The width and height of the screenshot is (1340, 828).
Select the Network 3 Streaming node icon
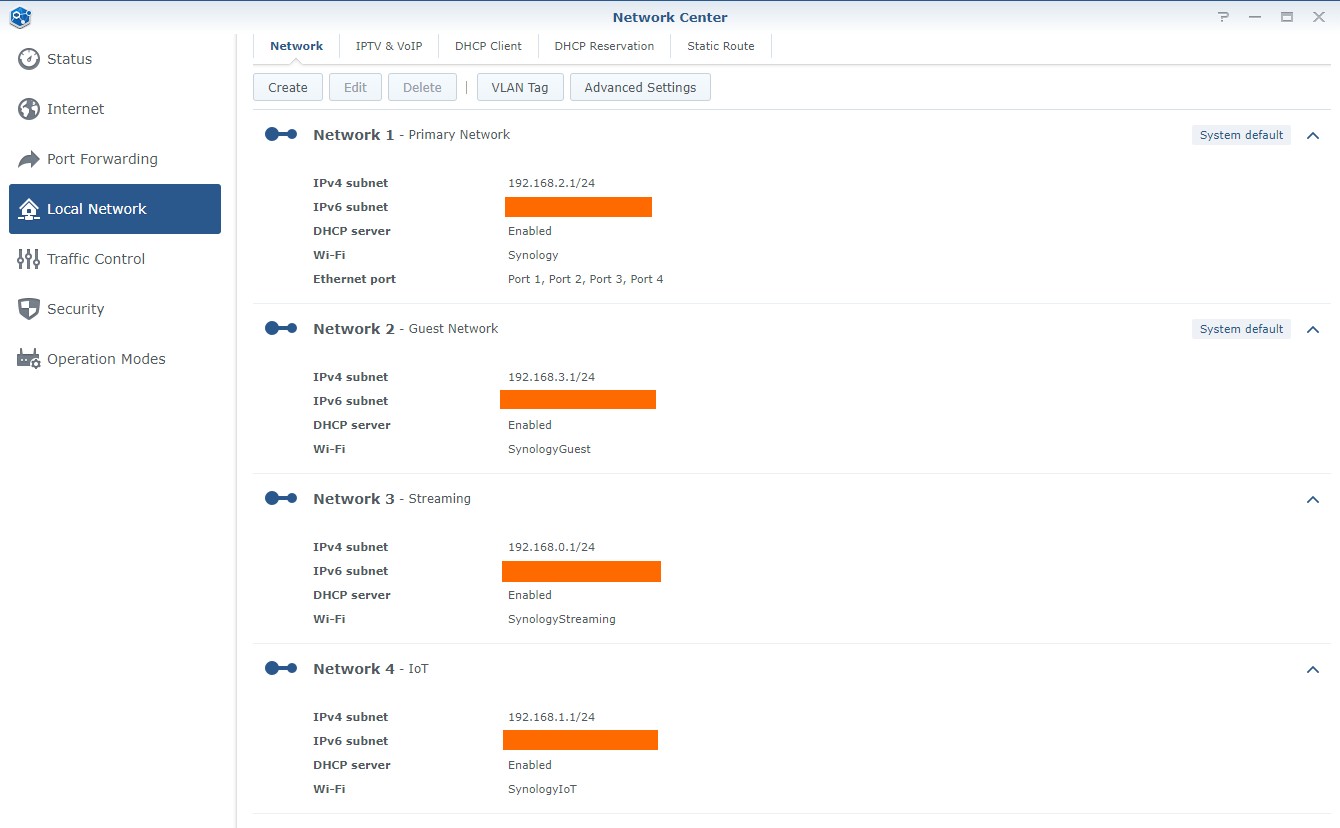281,499
